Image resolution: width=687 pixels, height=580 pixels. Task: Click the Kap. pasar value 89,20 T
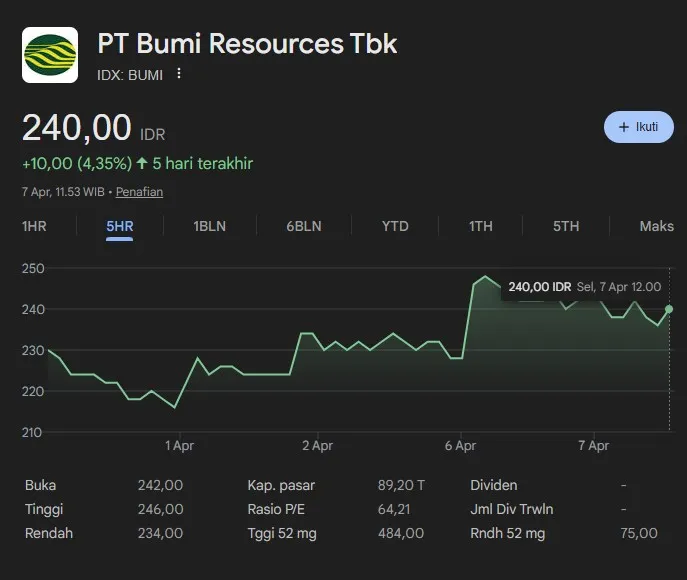click(401, 485)
